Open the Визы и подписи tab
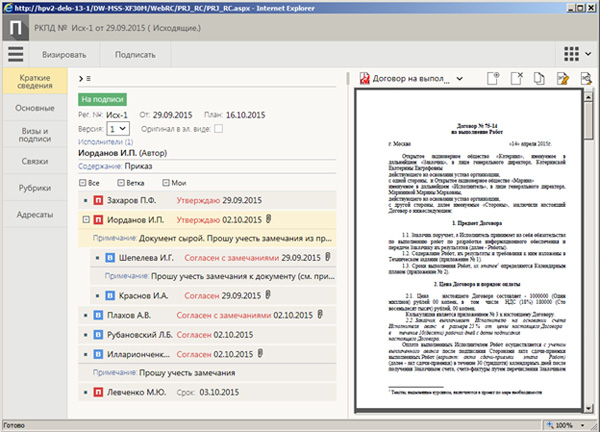600x432 pixels. [x=35, y=135]
